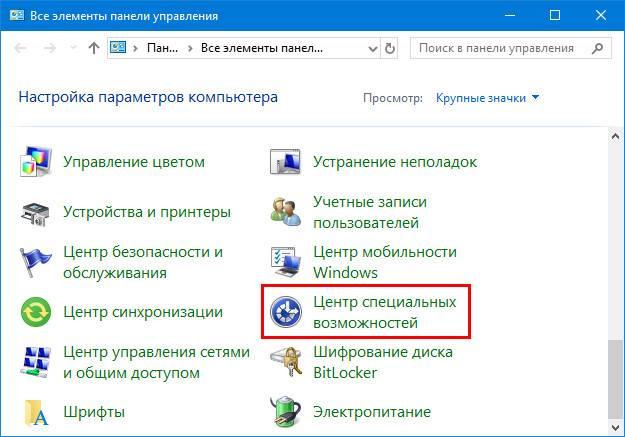
Task: Close the Control Panel window
Action: click(601, 15)
